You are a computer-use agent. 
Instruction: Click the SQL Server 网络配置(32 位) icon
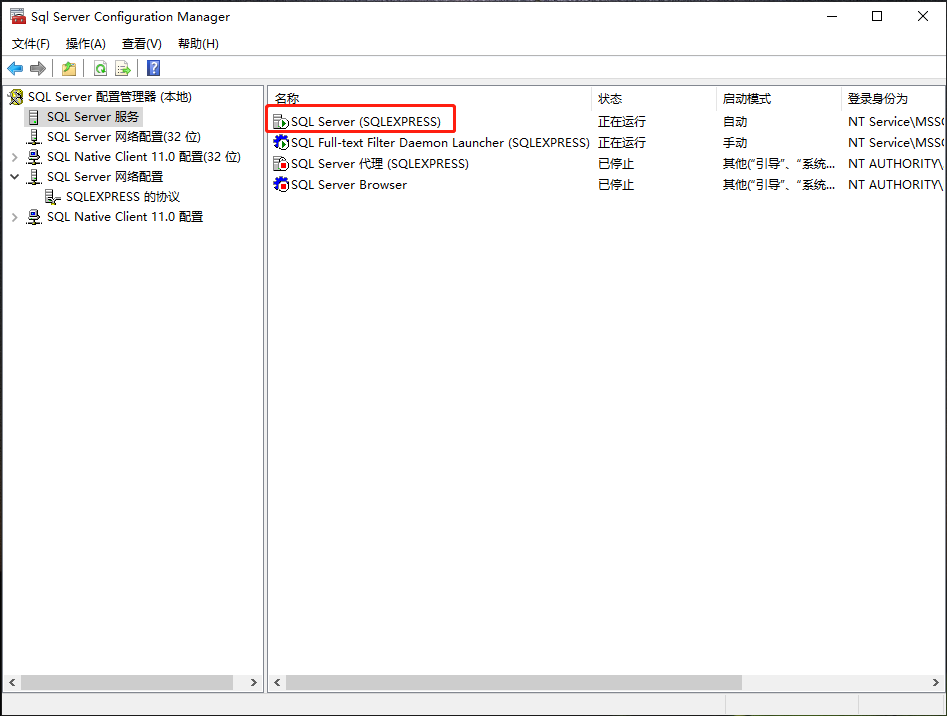tap(34, 137)
